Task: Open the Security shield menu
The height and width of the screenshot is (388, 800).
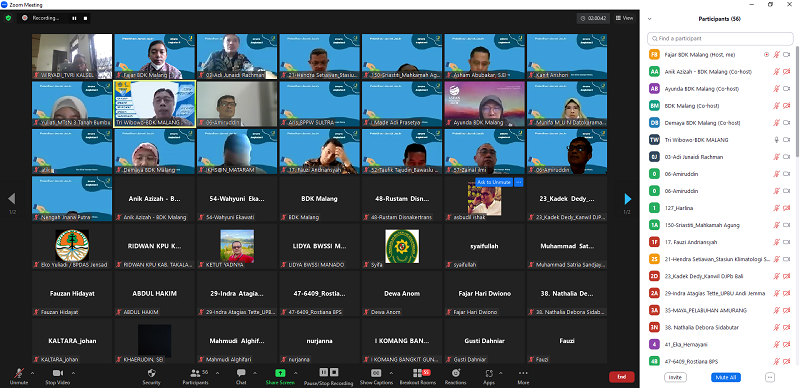Action: [x=151, y=373]
